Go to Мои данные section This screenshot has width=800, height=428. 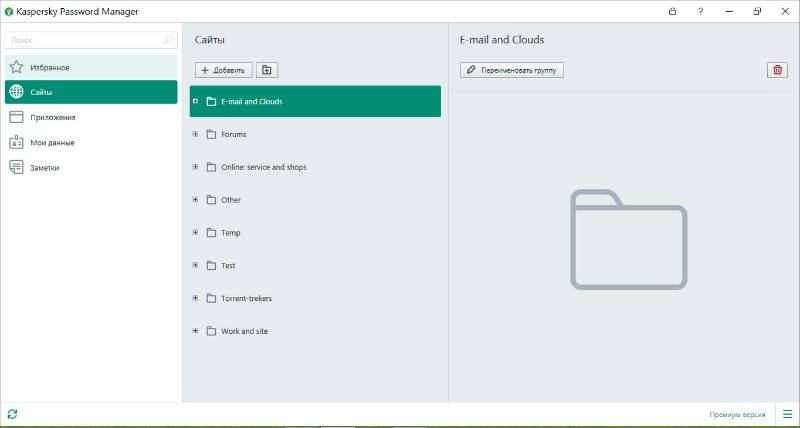pos(90,142)
